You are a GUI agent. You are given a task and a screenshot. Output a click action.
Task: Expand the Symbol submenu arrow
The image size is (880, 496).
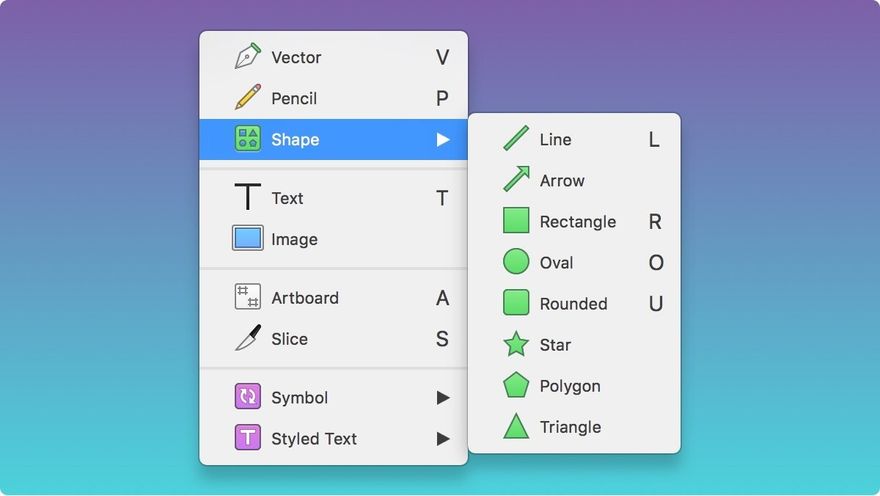coord(443,397)
